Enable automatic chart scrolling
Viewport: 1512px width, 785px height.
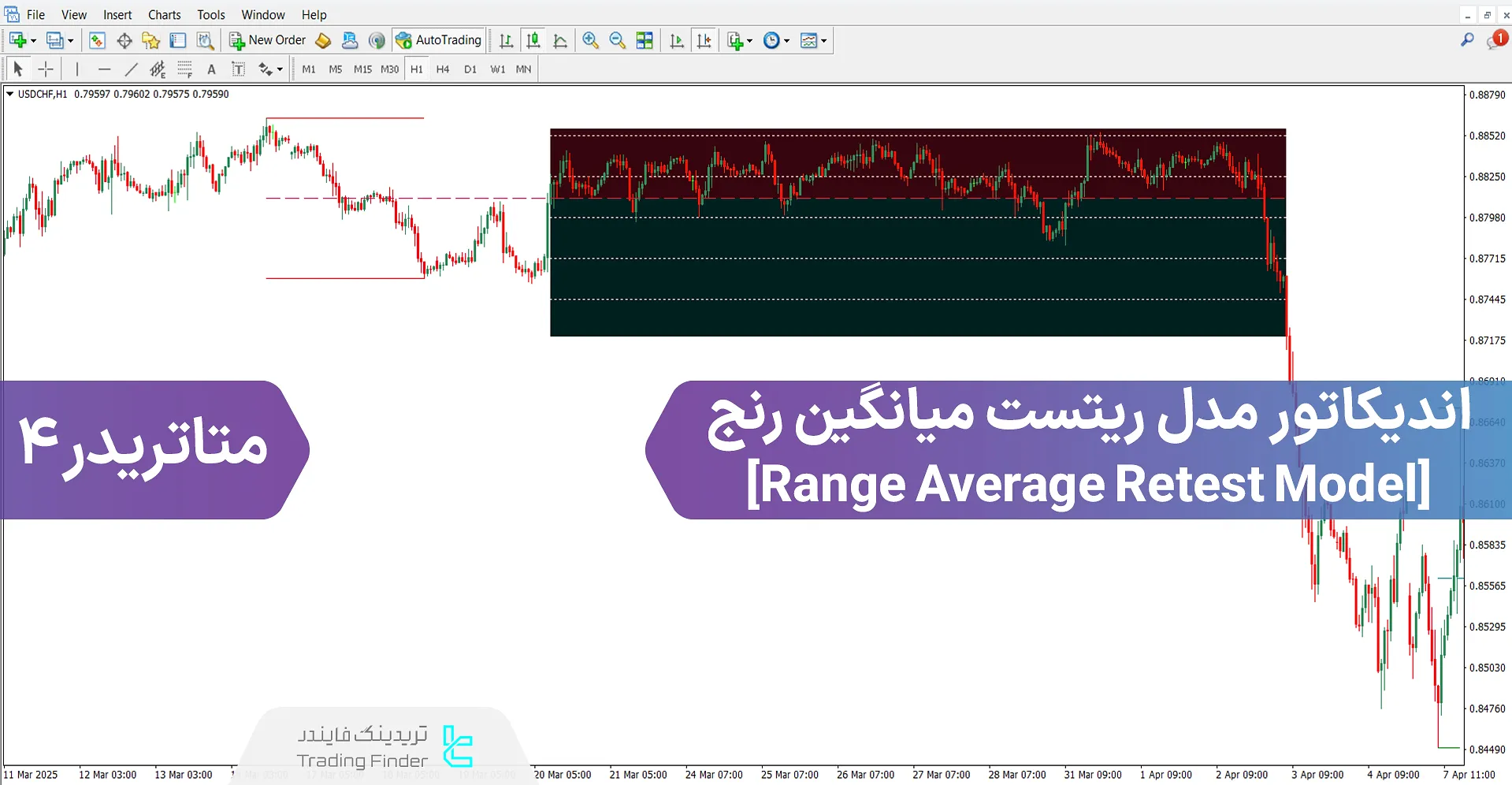675,40
